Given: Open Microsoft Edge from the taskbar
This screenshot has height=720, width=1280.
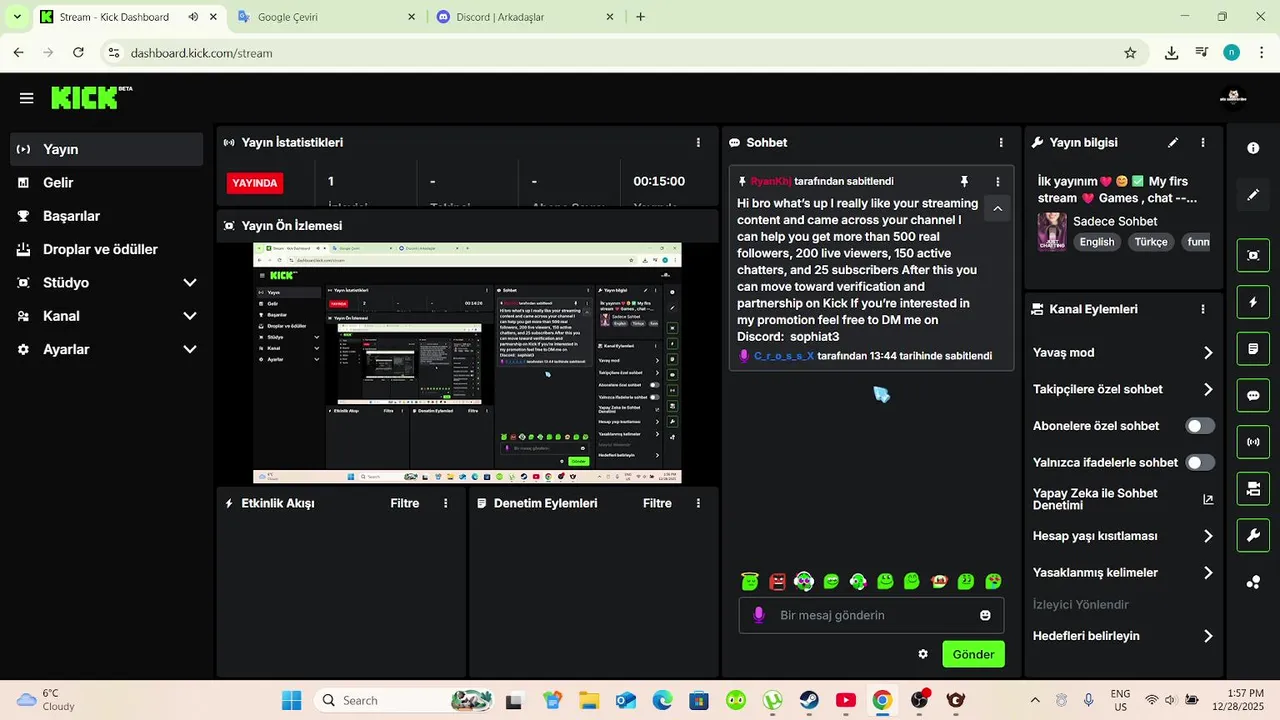Looking at the screenshot, I should (x=662, y=700).
